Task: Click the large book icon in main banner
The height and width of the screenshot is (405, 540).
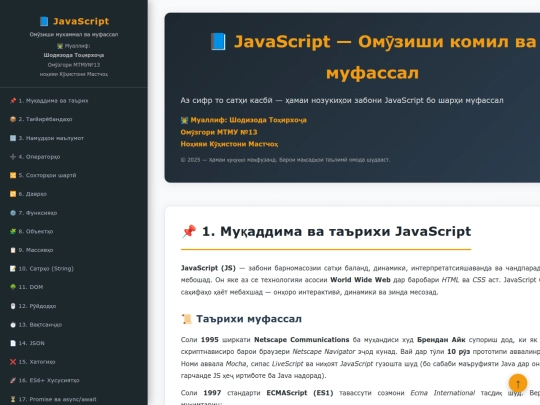Action: [218, 42]
